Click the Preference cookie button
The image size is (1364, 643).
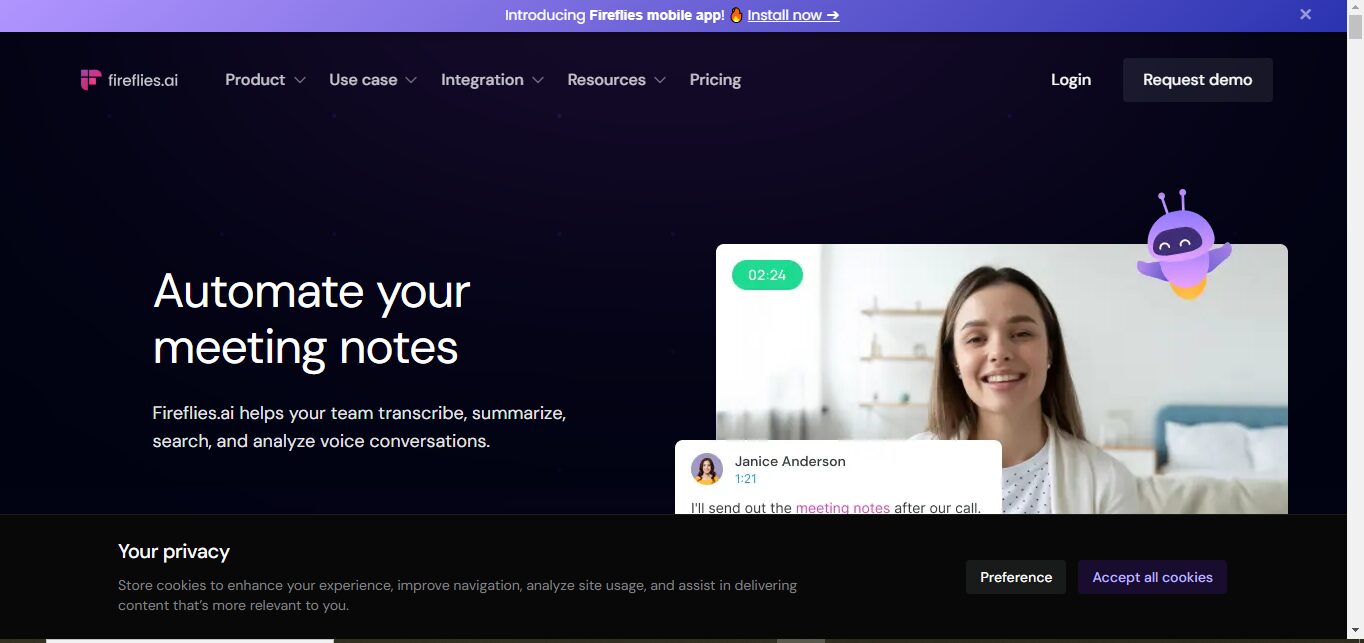pos(1016,577)
